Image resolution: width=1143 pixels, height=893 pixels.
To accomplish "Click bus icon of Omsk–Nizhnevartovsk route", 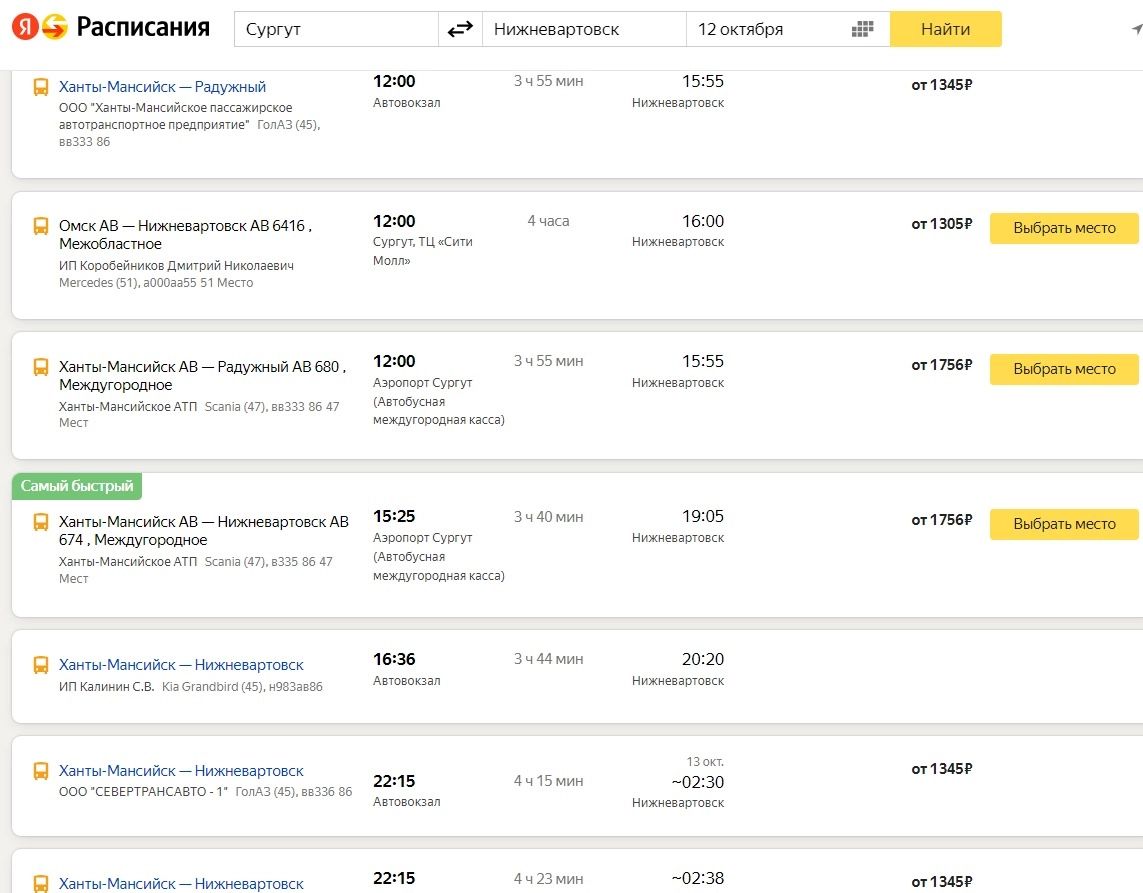I will (41, 227).
